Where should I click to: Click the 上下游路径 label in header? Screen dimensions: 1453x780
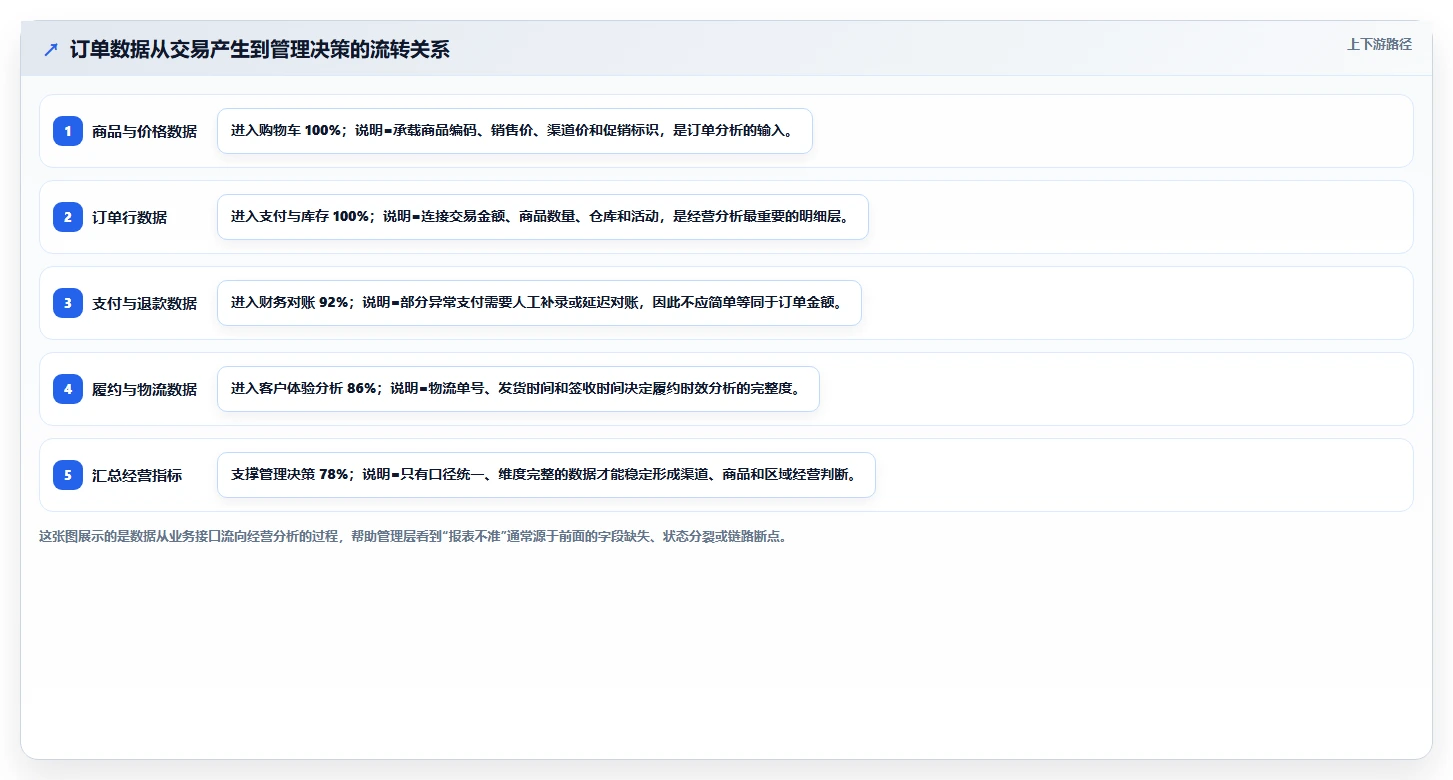pyautogui.click(x=1379, y=44)
